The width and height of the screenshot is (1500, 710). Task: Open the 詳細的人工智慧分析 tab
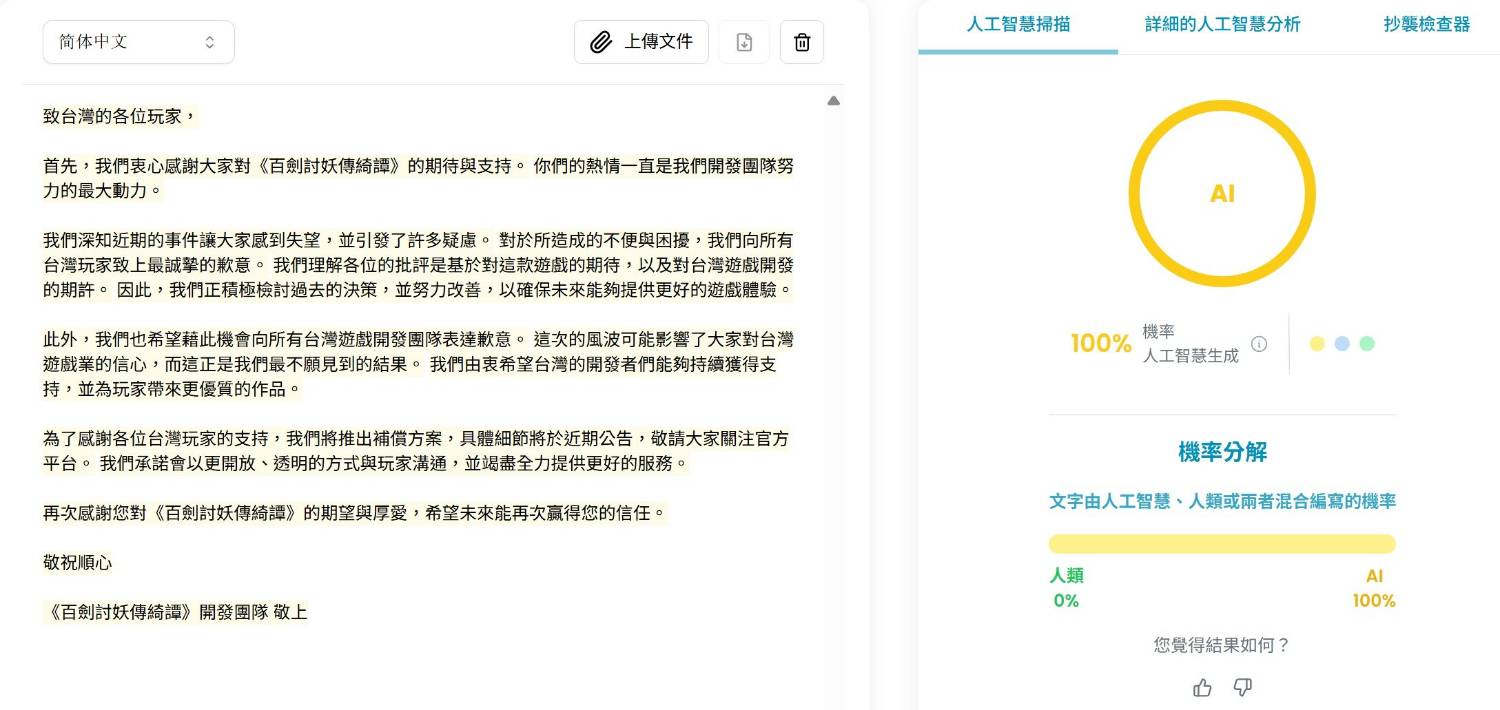(1223, 25)
